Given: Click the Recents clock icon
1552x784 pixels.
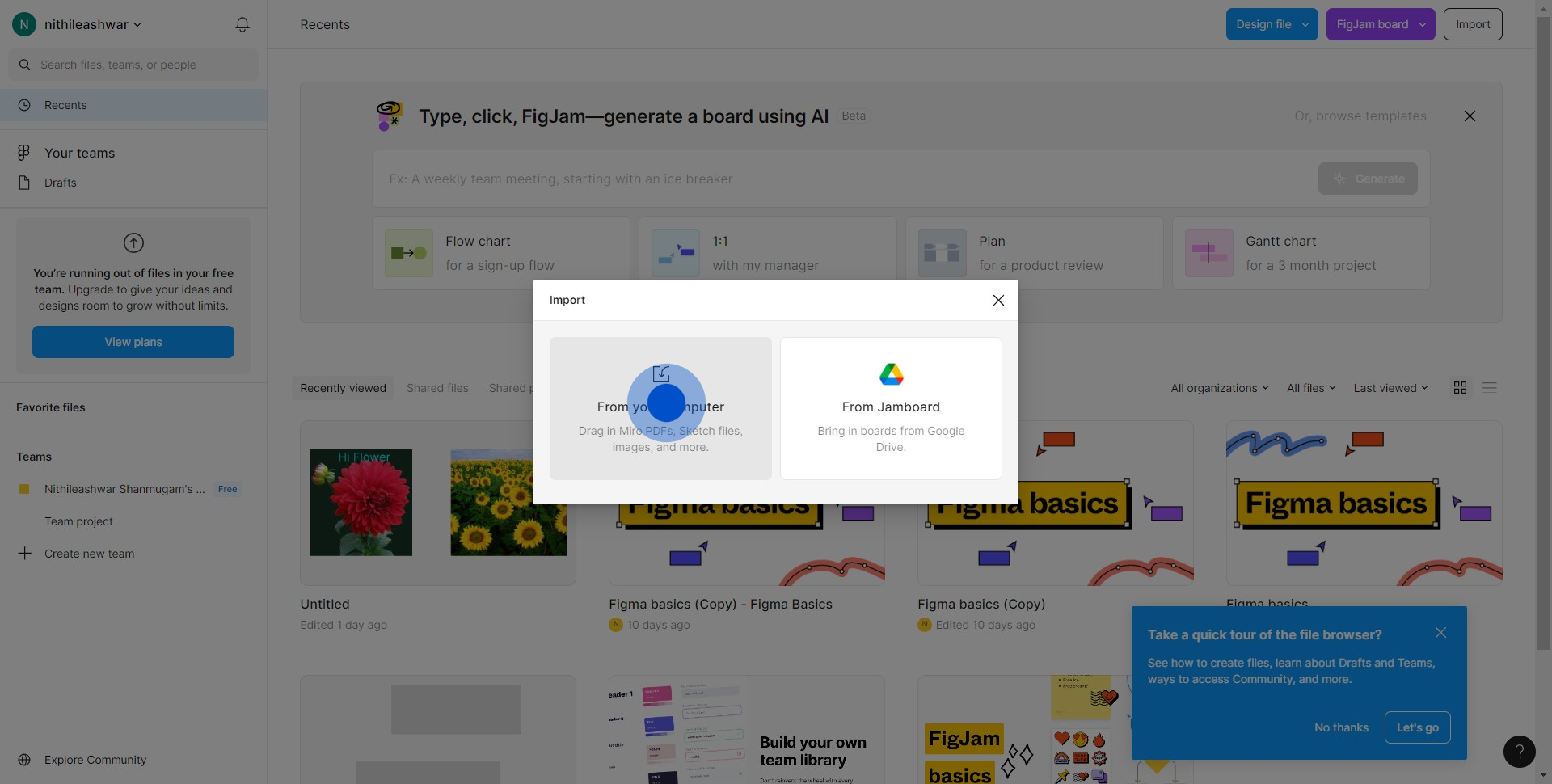Looking at the screenshot, I should click(x=24, y=105).
